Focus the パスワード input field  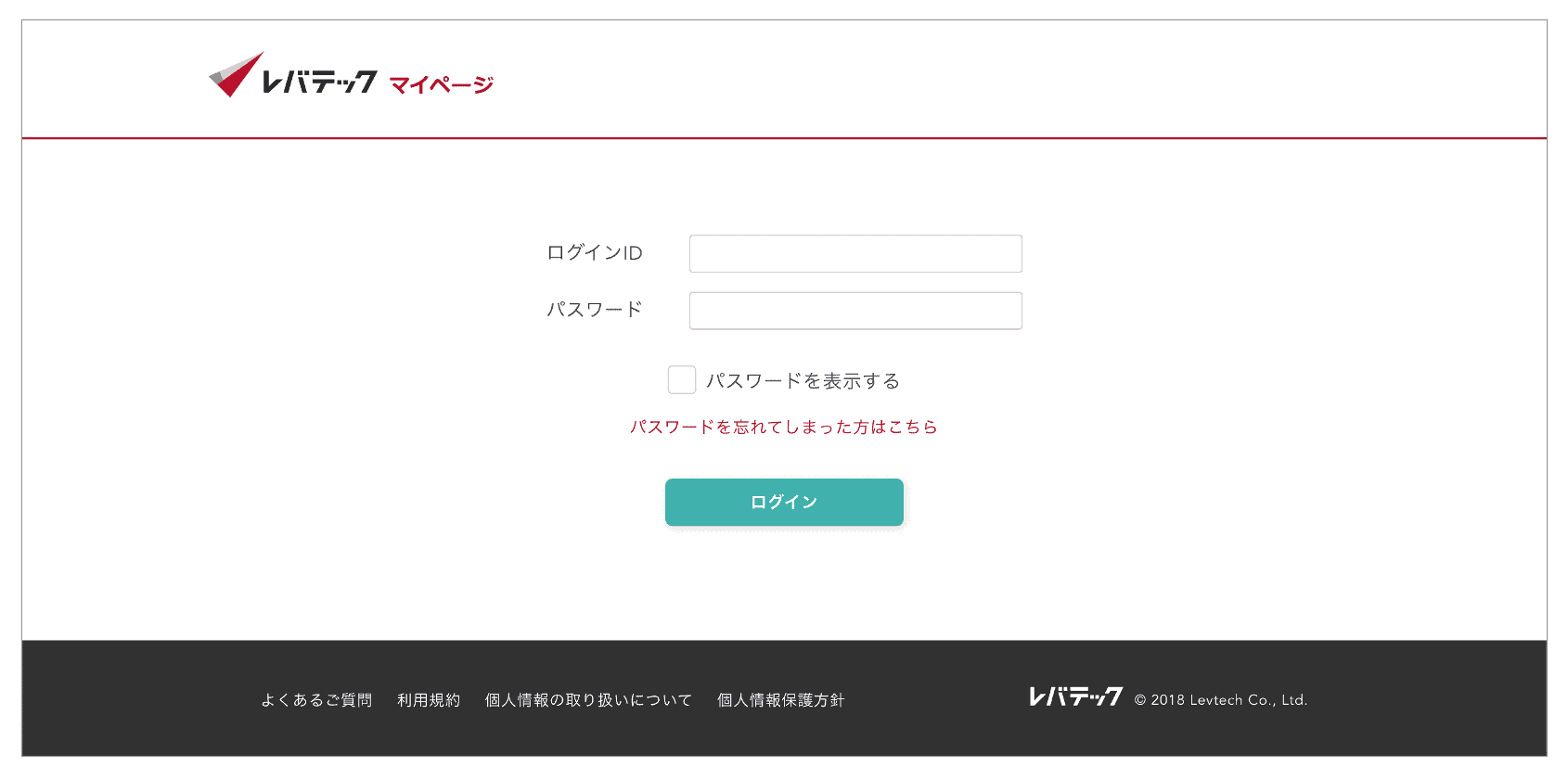point(855,311)
